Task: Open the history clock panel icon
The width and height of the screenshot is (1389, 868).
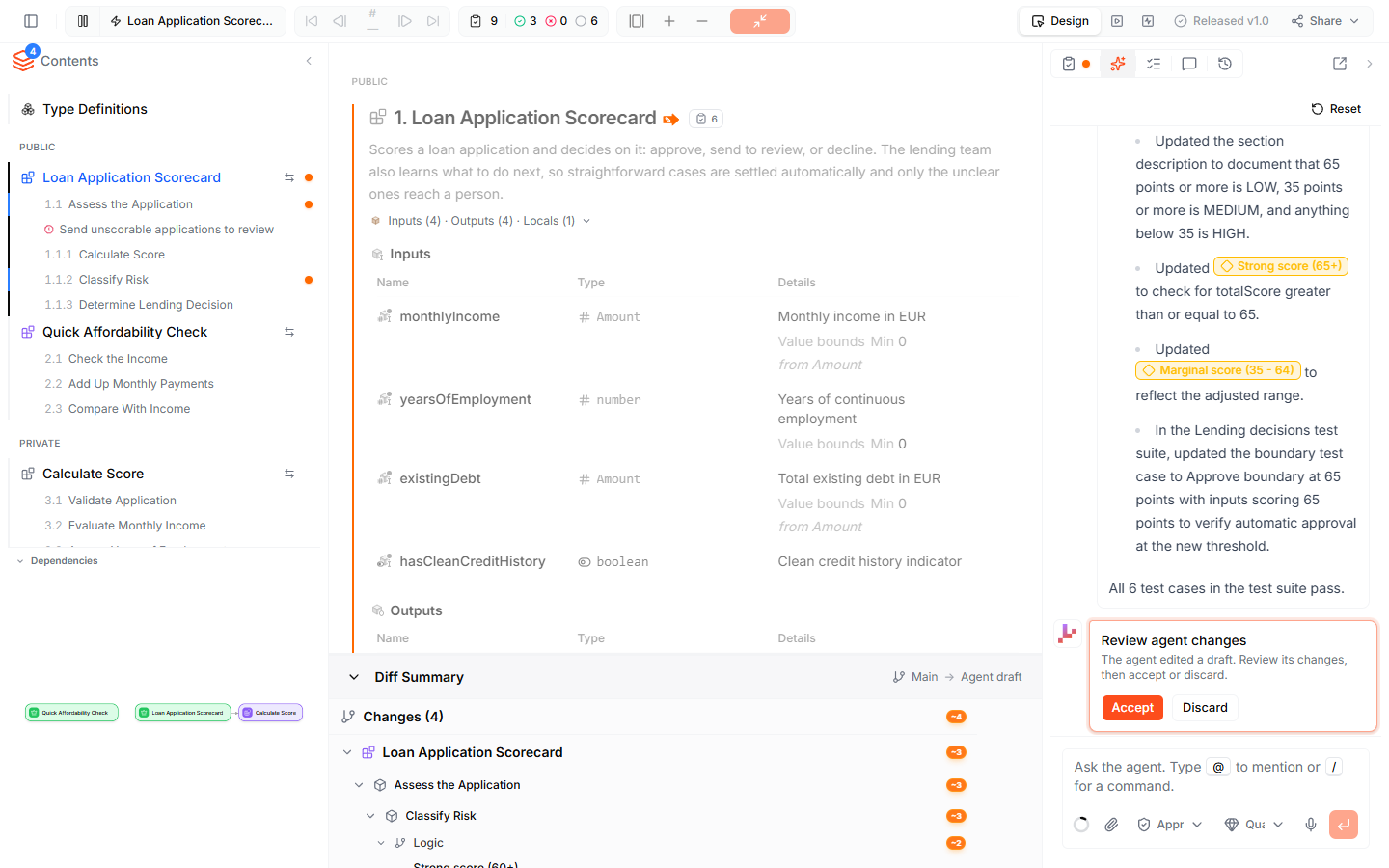Action: [1225, 64]
